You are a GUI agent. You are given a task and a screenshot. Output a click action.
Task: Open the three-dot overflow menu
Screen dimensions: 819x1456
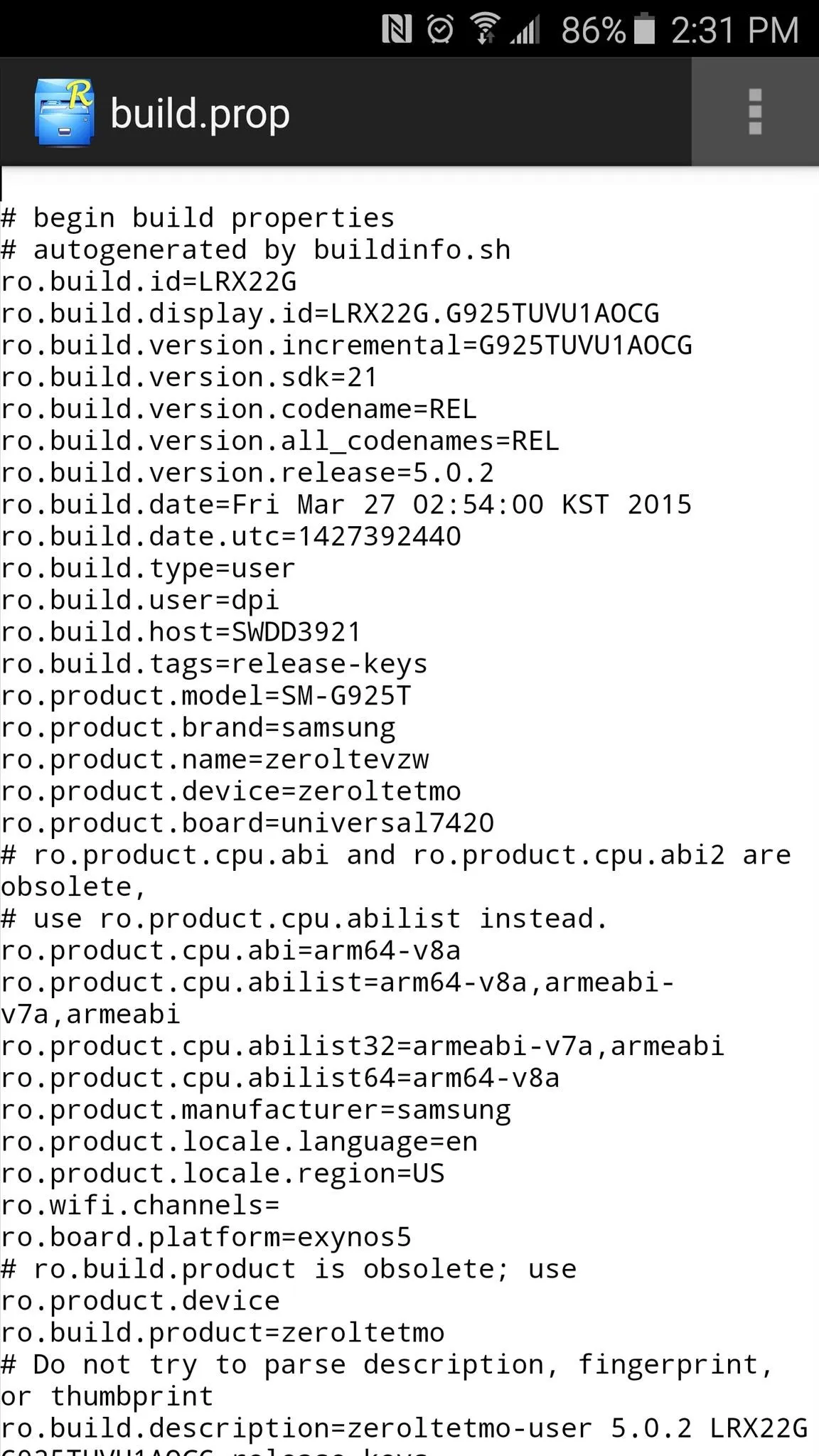pos(755,112)
